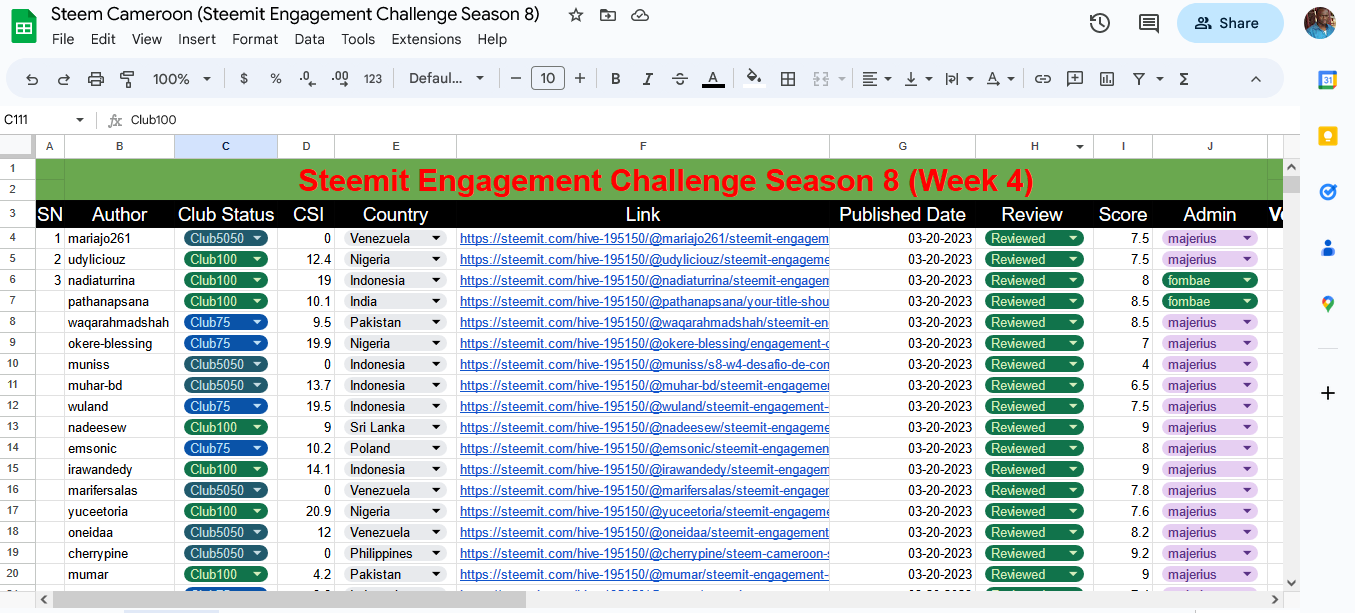1355x613 pixels.
Task: Move document with folder icon
Action: click(607, 15)
